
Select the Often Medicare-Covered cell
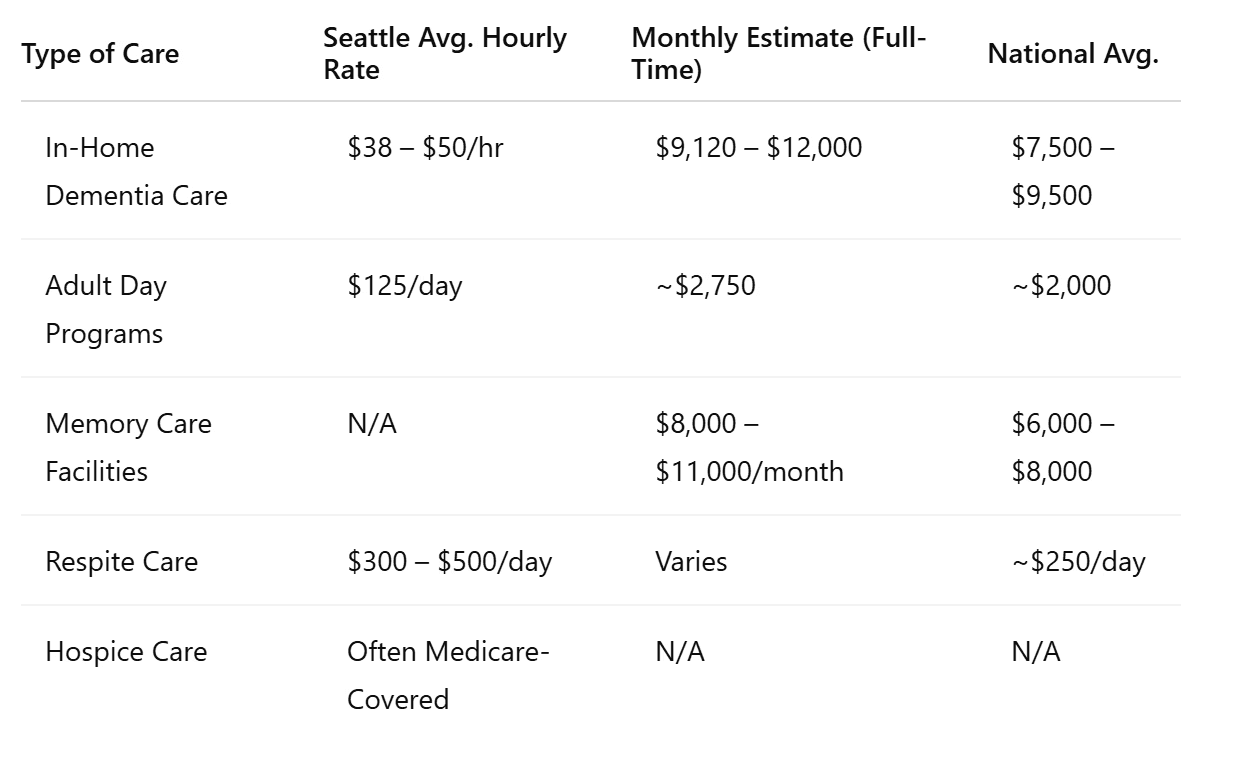[x=448, y=675]
